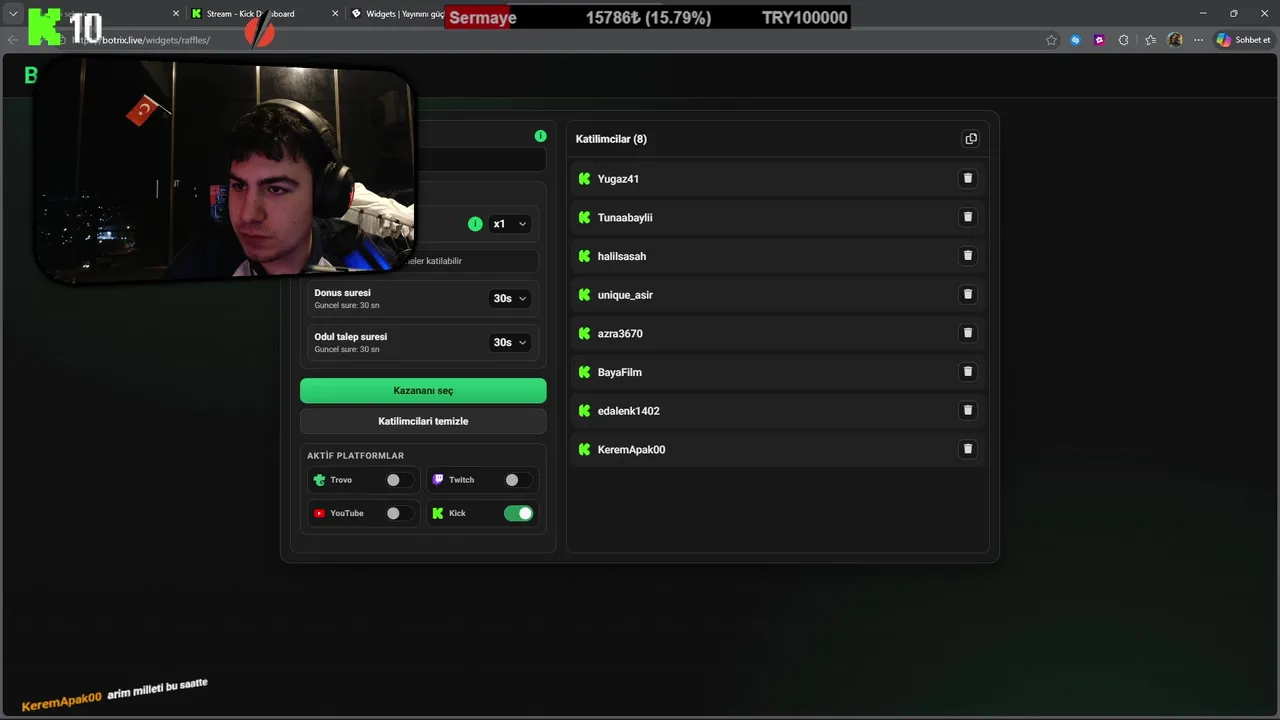This screenshot has height=720, width=1280.
Task: Click the Kick logo beside Yugaz41
Action: [x=585, y=179]
